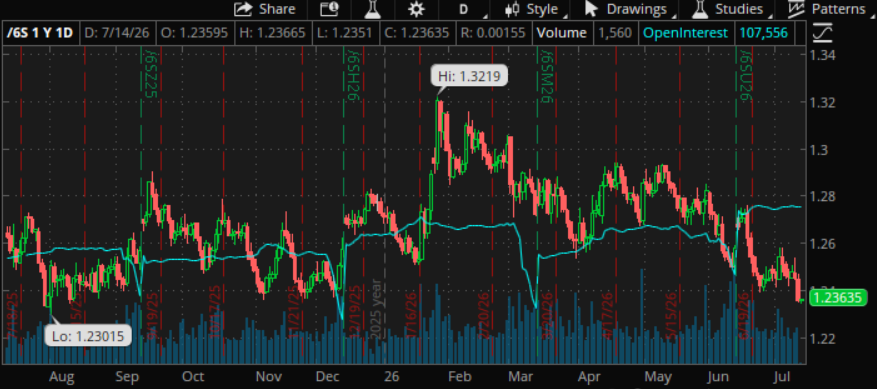Open the Drawings cursor menu
The width and height of the screenshot is (877, 389).
625,9
